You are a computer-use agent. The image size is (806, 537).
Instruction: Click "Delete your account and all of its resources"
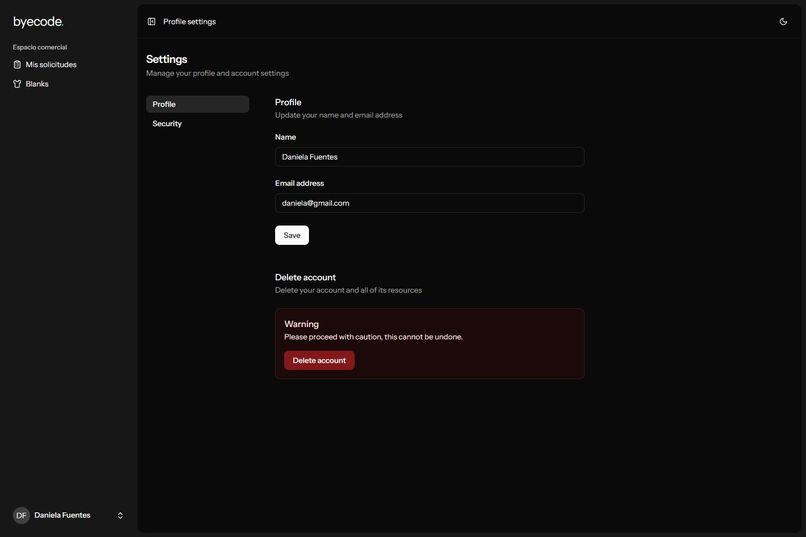click(349, 290)
